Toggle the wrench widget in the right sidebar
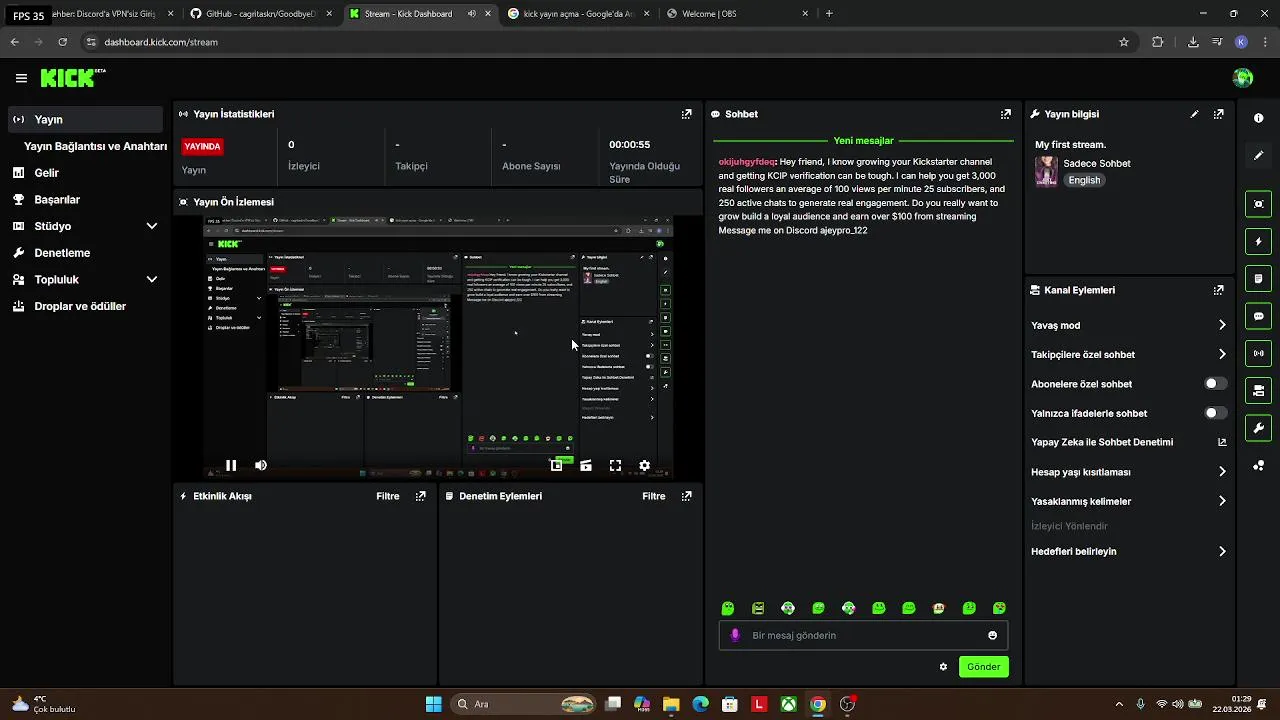The height and width of the screenshot is (720, 1280). coord(1258,428)
